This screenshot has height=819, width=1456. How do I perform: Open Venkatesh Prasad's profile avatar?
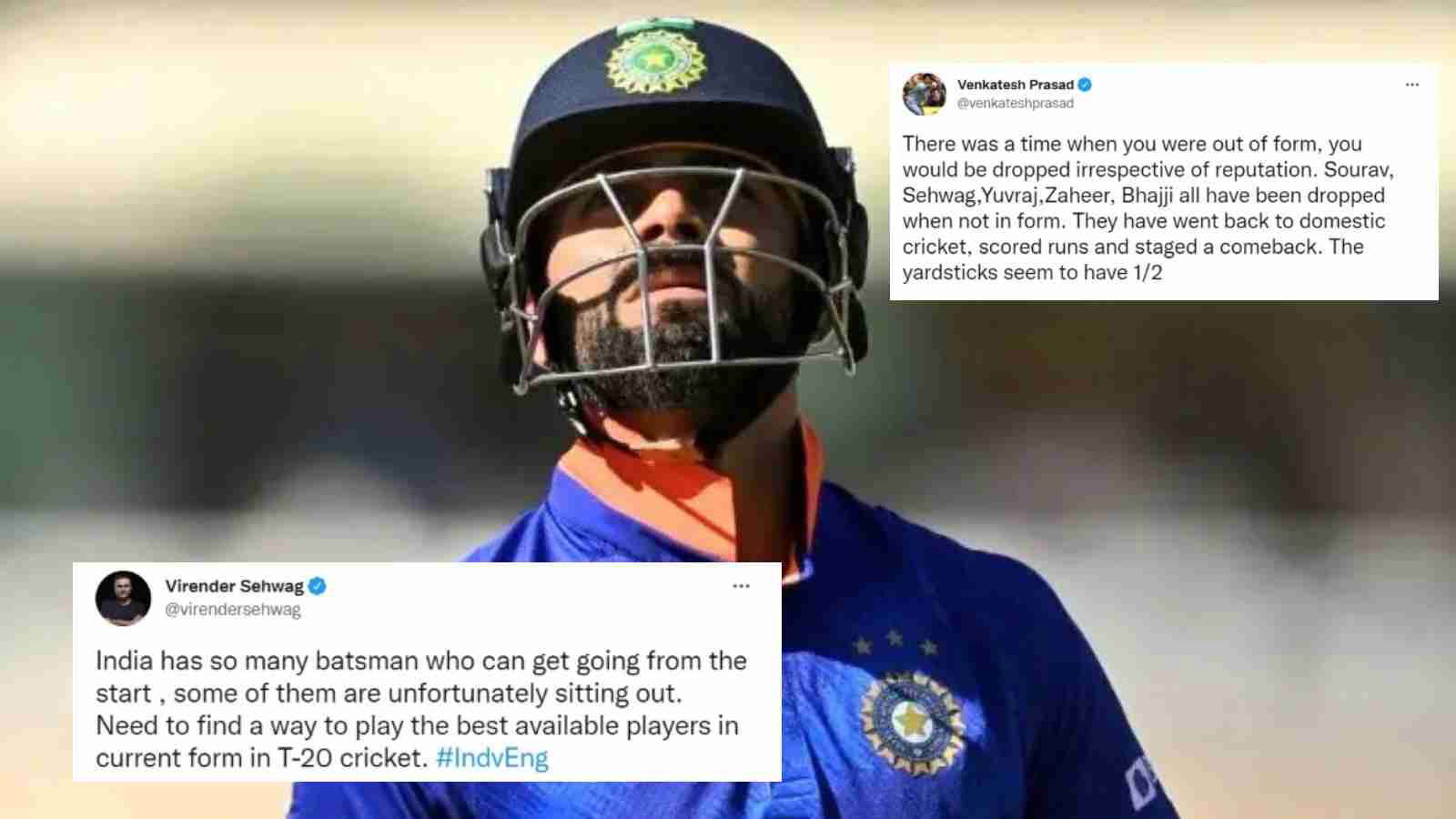click(925, 95)
